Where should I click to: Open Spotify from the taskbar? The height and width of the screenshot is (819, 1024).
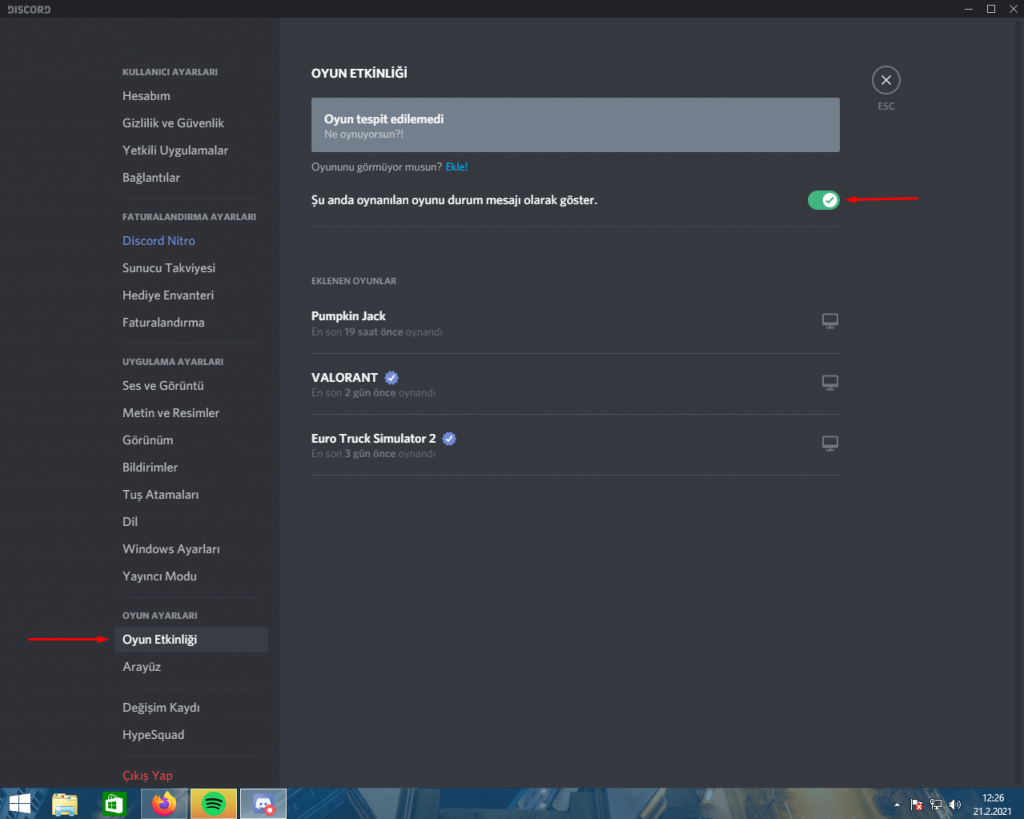click(212, 803)
